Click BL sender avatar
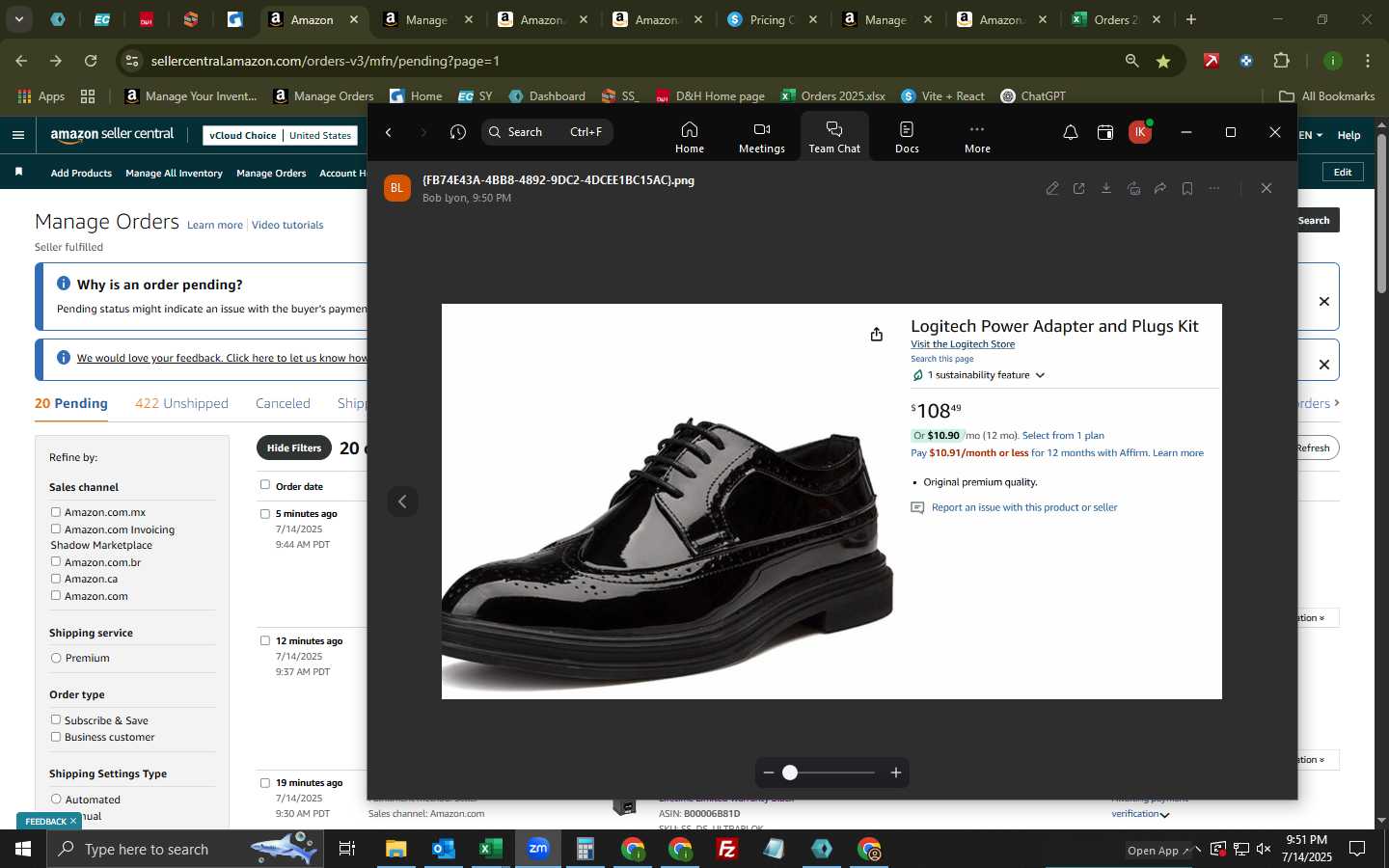 [397, 188]
